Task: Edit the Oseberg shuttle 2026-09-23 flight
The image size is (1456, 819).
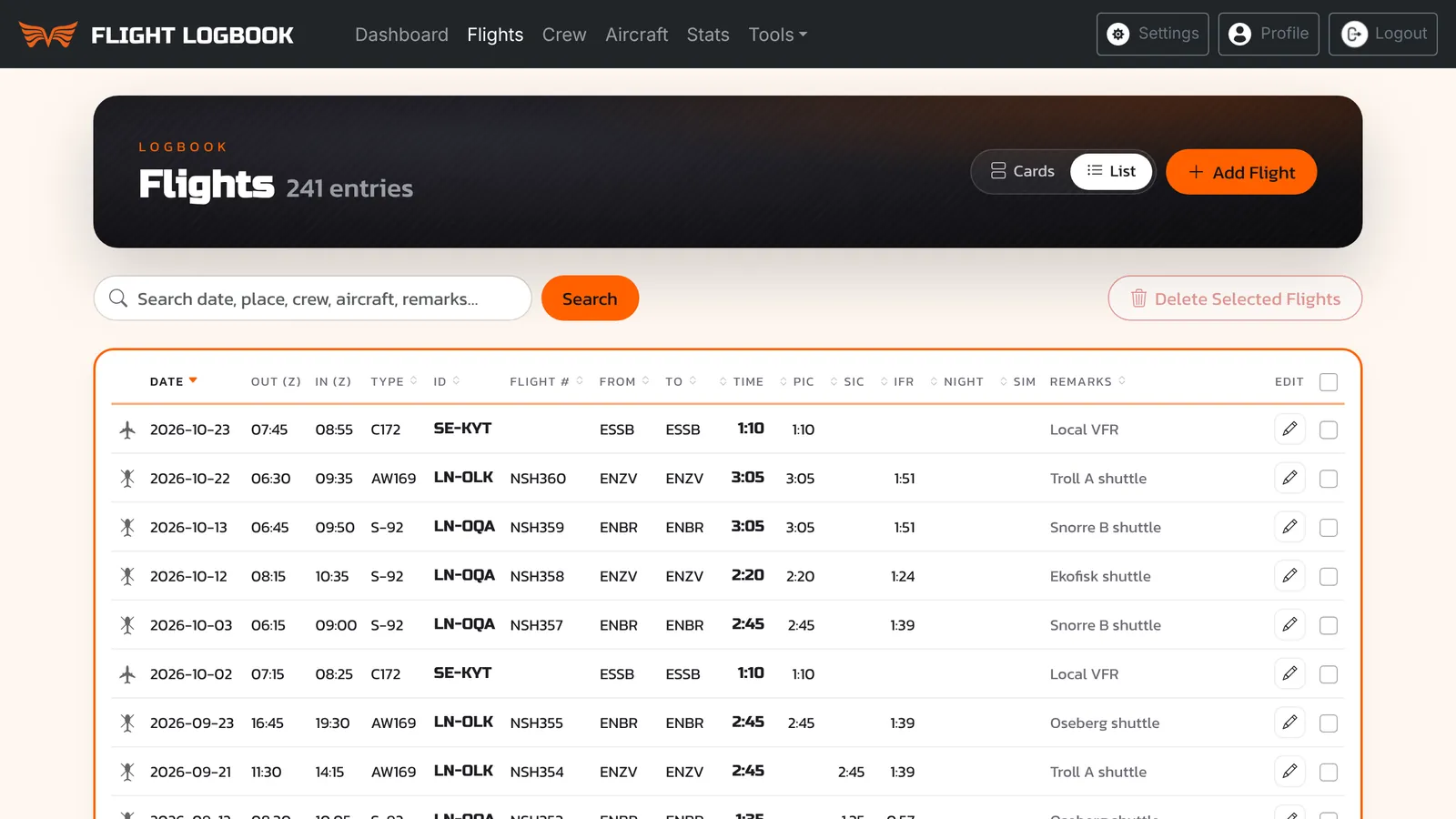Action: pyautogui.click(x=1289, y=723)
